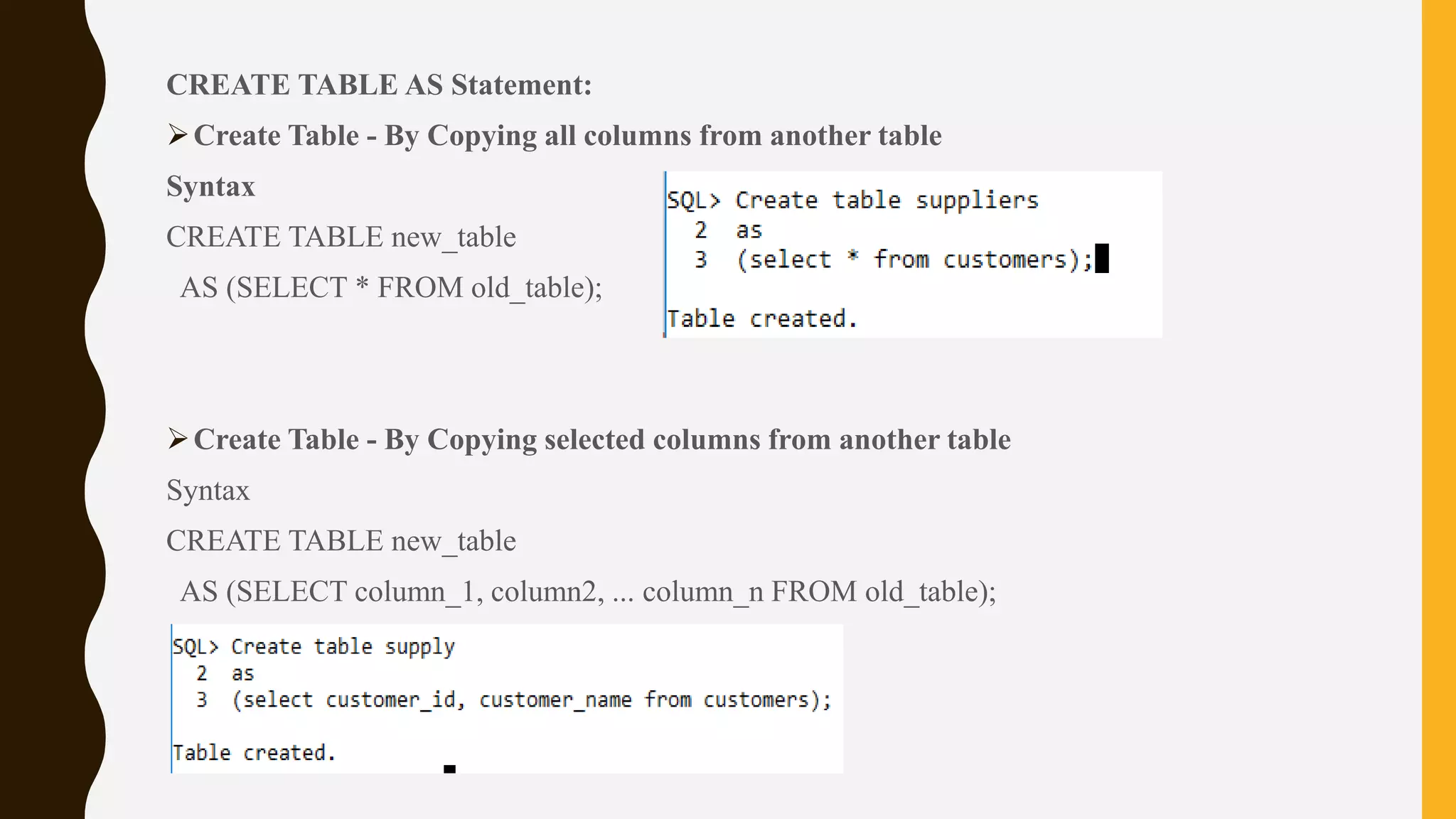The height and width of the screenshot is (819, 1456).
Task: Select the bold 'Syntax' label
Action: coord(210,186)
